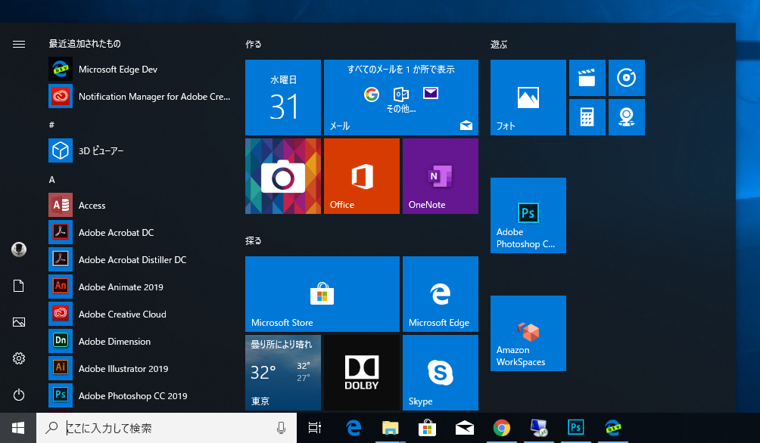This screenshot has height=443, width=760.
Task: Open the メール tile
Action: click(x=401, y=97)
